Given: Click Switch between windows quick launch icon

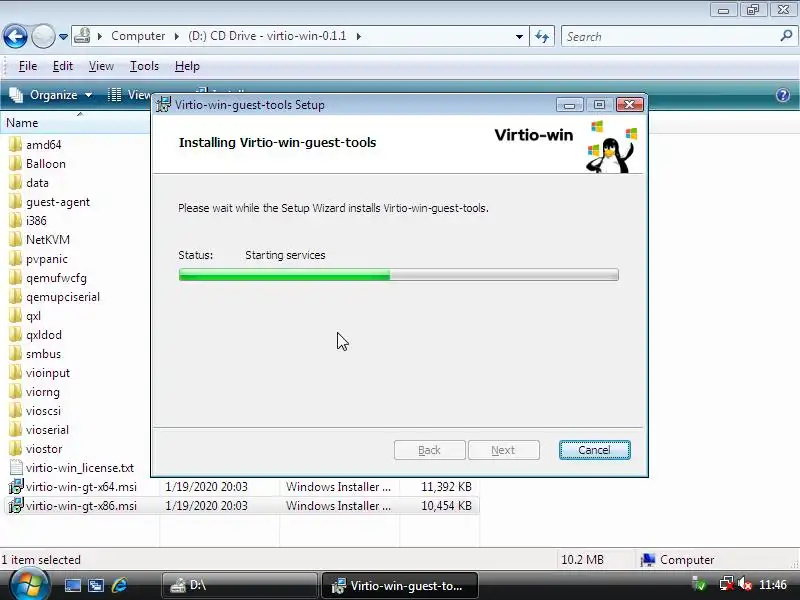Looking at the screenshot, I should [x=96, y=585].
